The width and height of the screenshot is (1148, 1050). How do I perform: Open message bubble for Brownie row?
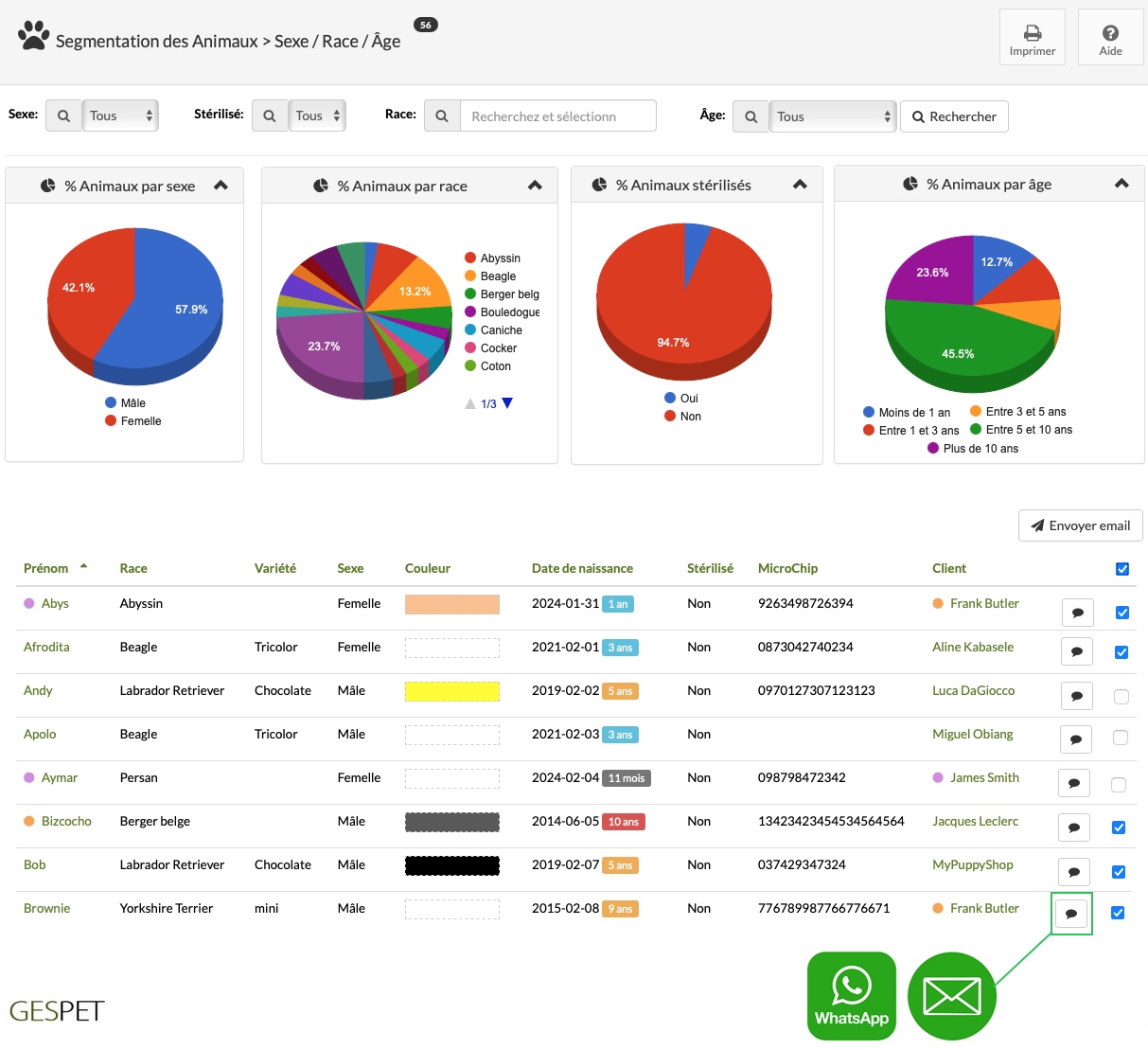[x=1071, y=914]
